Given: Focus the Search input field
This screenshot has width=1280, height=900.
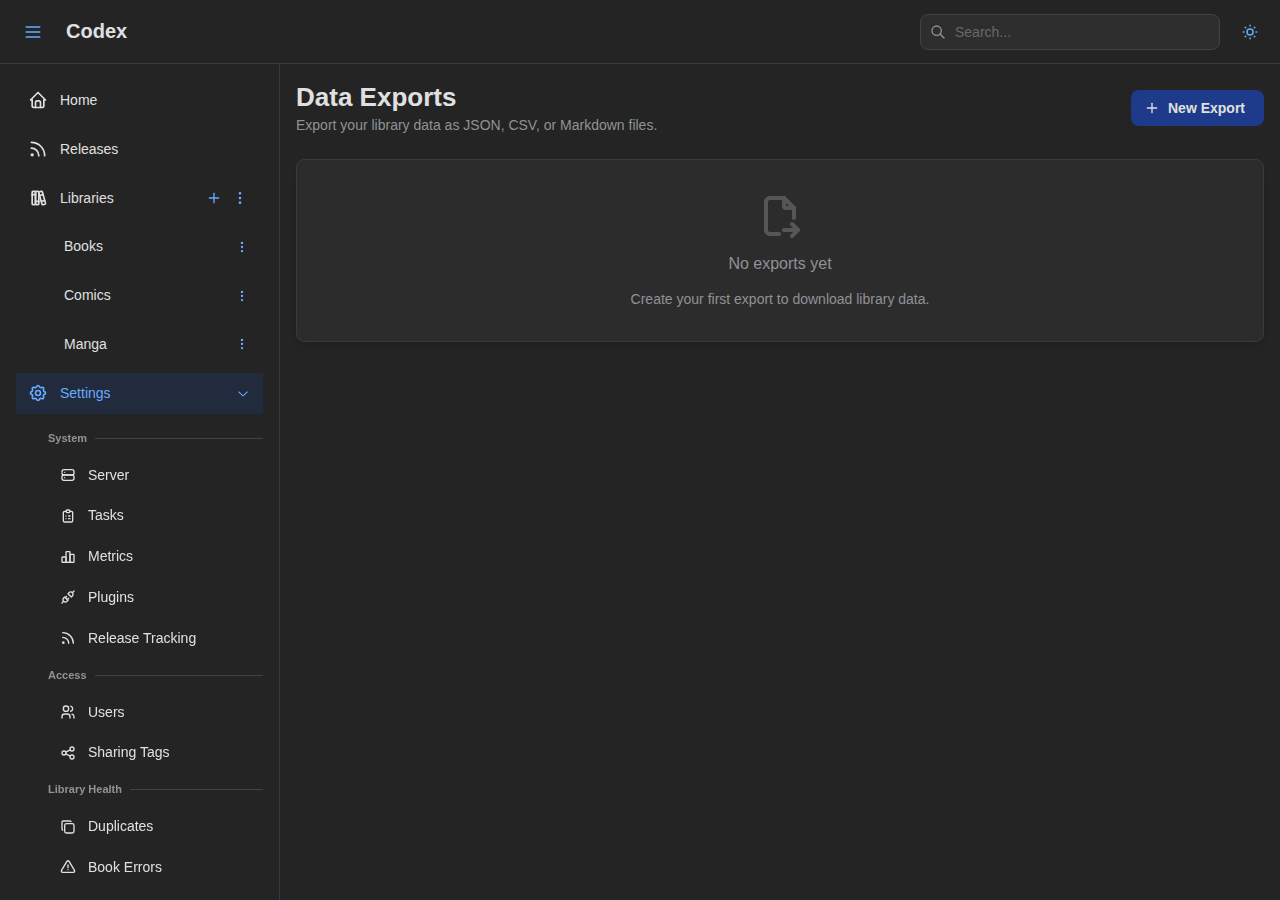Looking at the screenshot, I should [1070, 32].
